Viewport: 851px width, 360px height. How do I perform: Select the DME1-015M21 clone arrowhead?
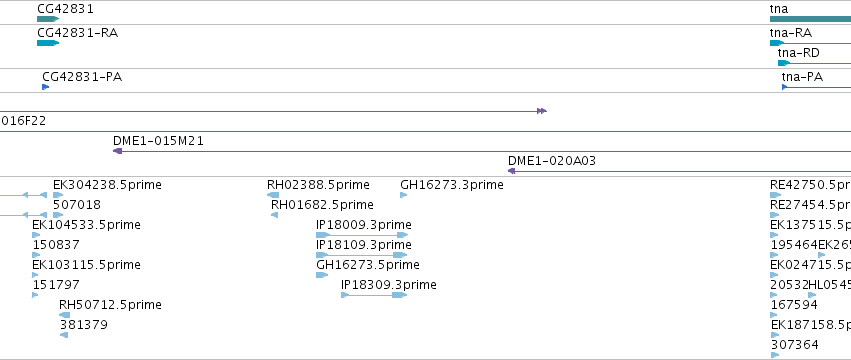(x=117, y=151)
